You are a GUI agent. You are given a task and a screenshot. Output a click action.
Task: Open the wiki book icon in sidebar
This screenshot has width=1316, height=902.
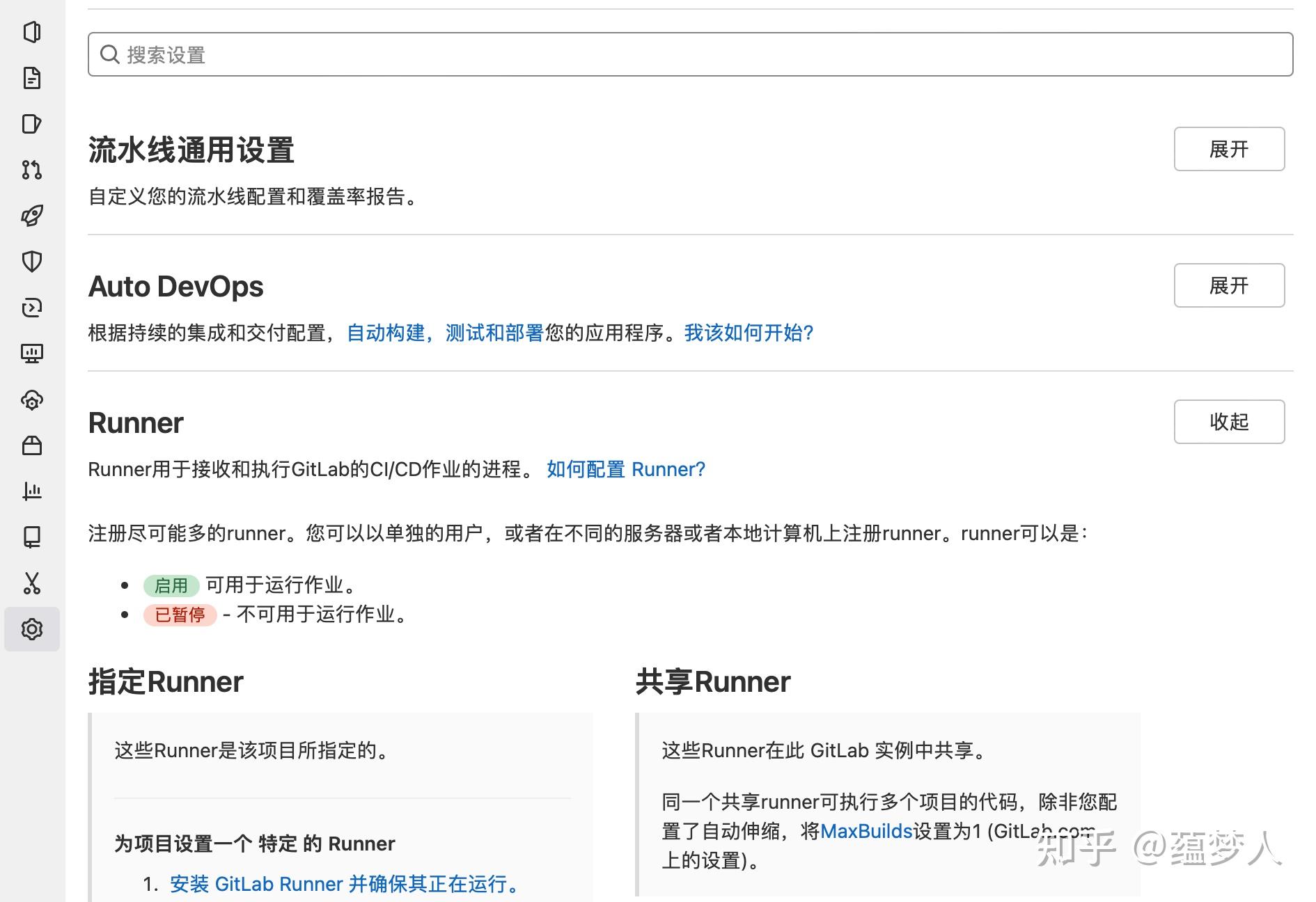(32, 537)
